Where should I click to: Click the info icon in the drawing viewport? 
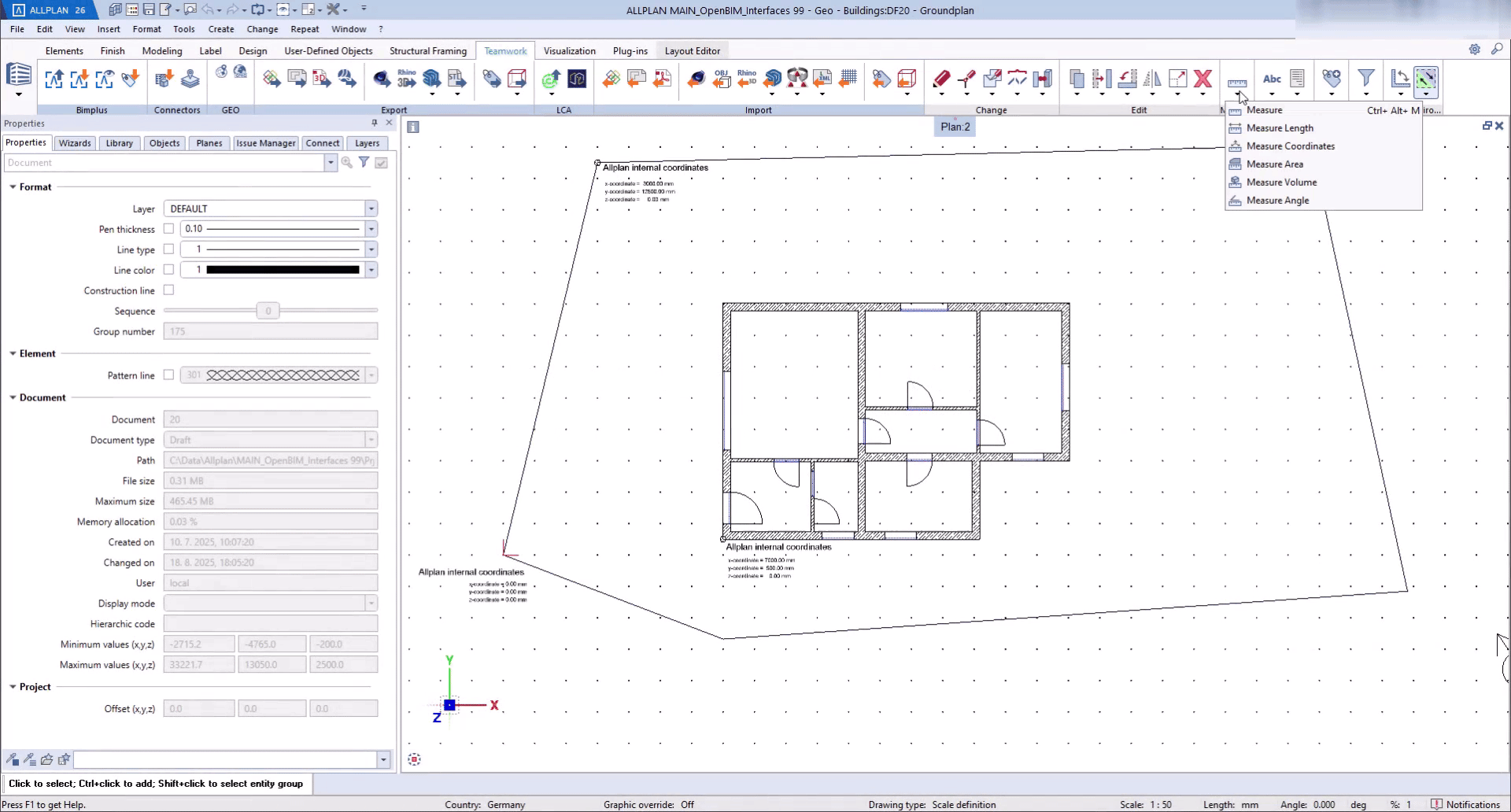tap(413, 127)
